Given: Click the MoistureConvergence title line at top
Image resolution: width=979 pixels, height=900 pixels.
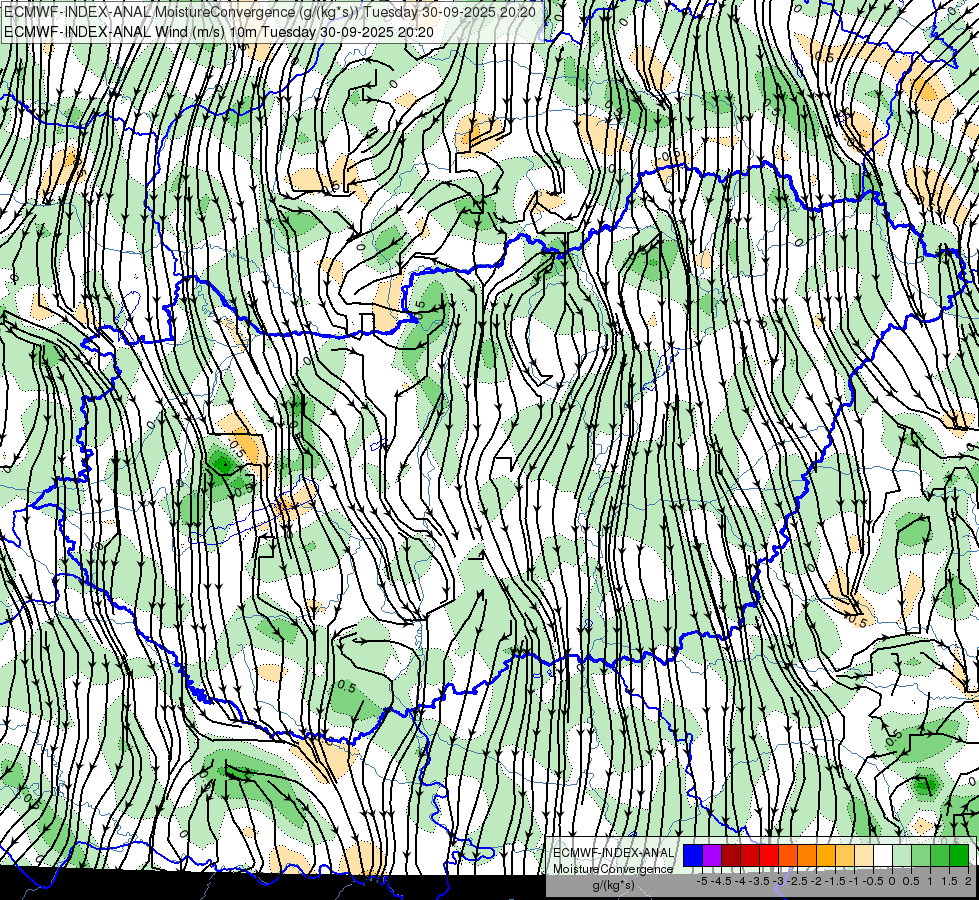Looking at the screenshot, I should (x=270, y=12).
